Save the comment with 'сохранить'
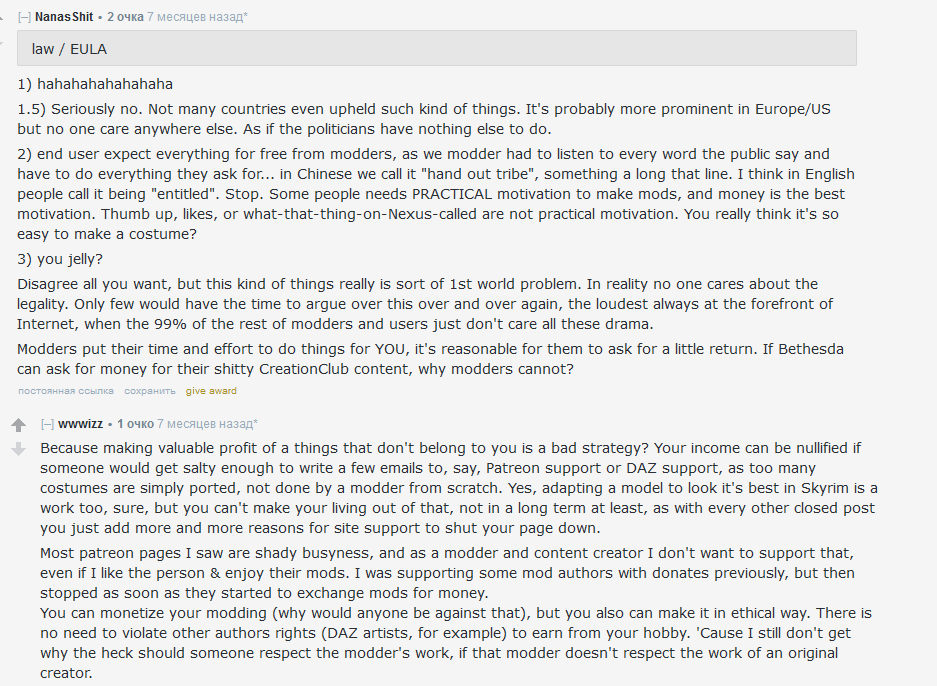Image resolution: width=937 pixels, height=686 pixels. (x=150, y=391)
